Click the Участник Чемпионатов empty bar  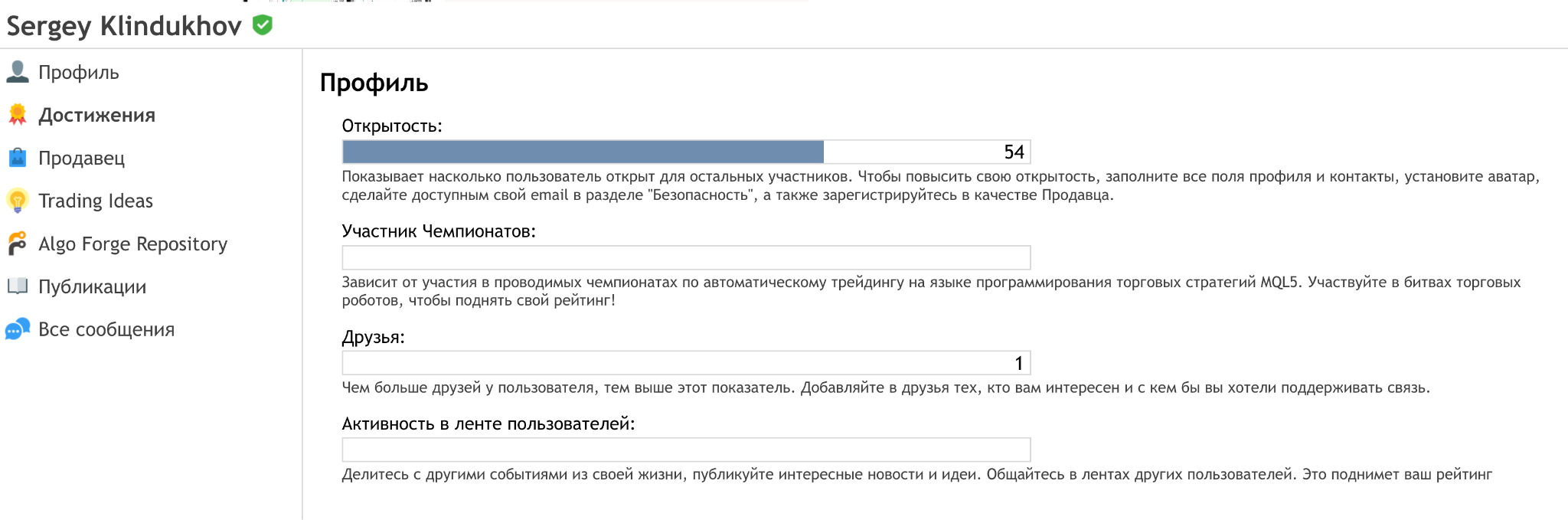point(686,257)
